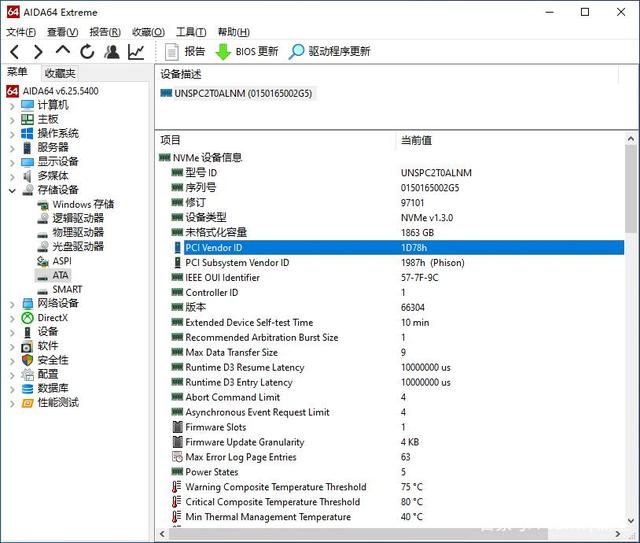Screen dimensions: 640x543
Task: Click the Refresh toolbar icon
Action: [x=87, y=52]
